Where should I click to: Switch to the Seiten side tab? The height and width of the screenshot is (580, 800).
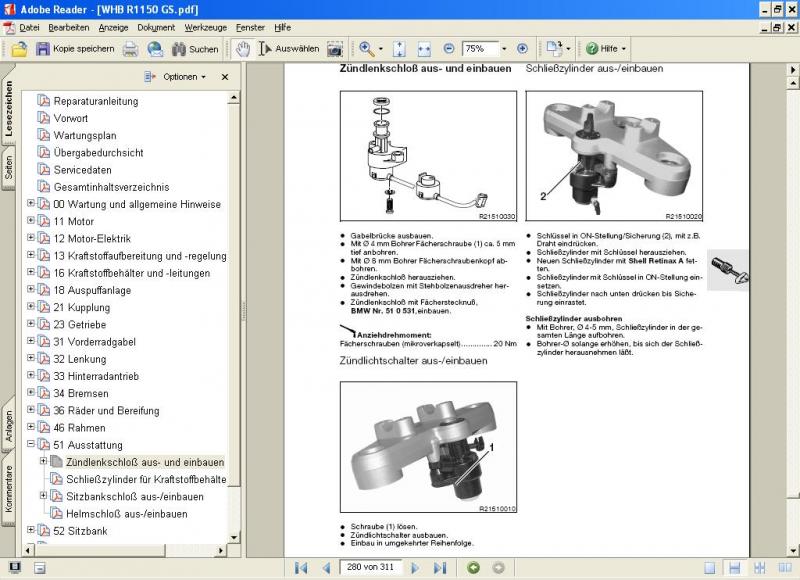coord(9,167)
